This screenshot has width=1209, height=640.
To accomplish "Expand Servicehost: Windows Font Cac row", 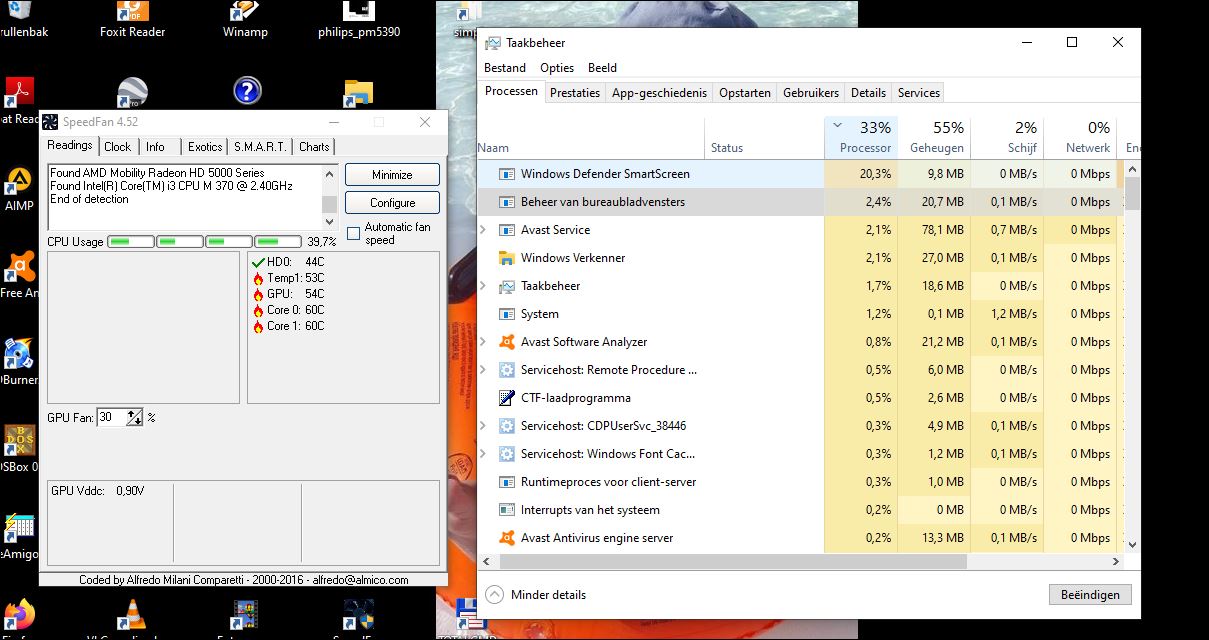I will click(x=485, y=454).
